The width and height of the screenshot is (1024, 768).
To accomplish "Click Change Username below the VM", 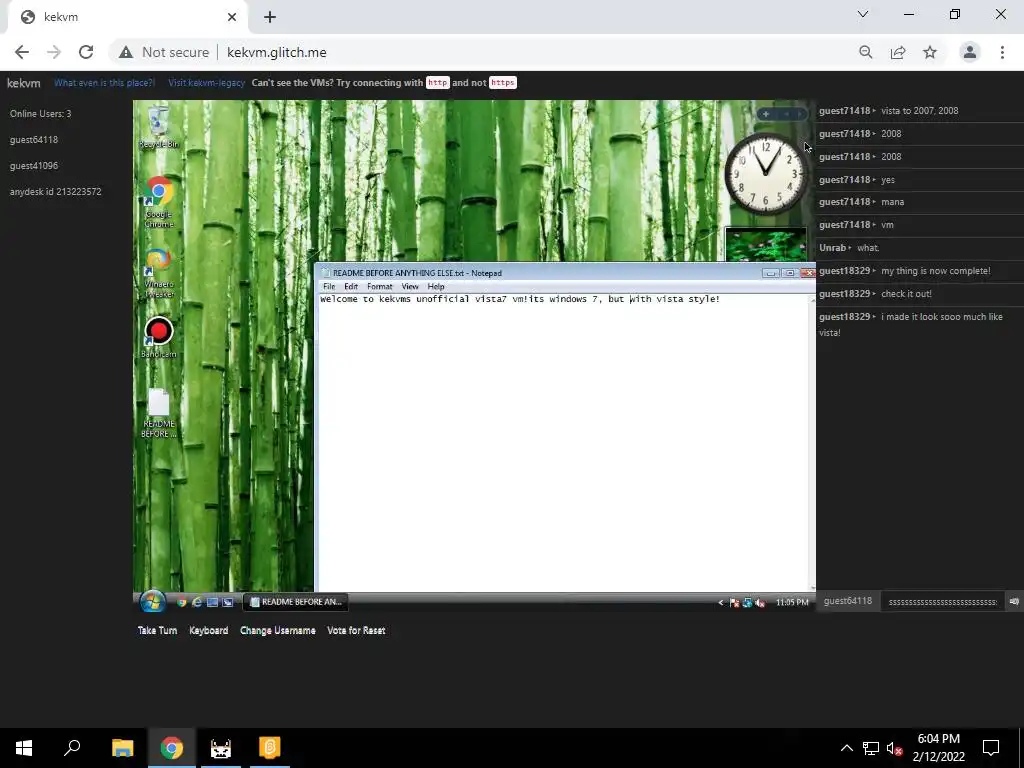I will tap(278, 630).
